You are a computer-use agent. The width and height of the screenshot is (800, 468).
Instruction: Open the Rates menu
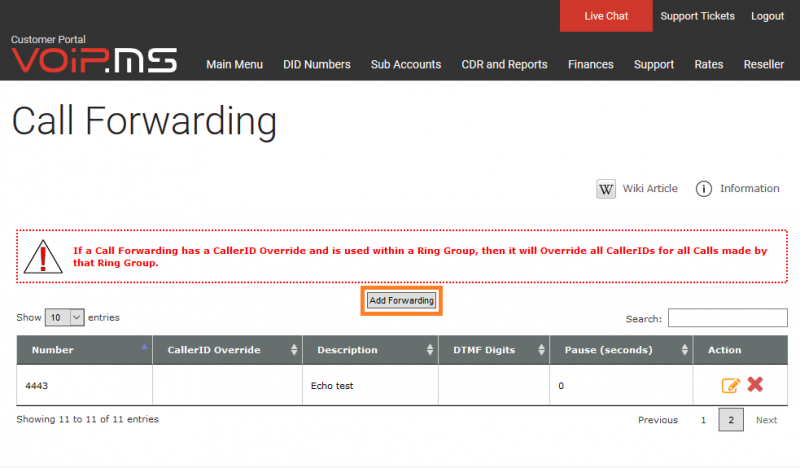709,64
